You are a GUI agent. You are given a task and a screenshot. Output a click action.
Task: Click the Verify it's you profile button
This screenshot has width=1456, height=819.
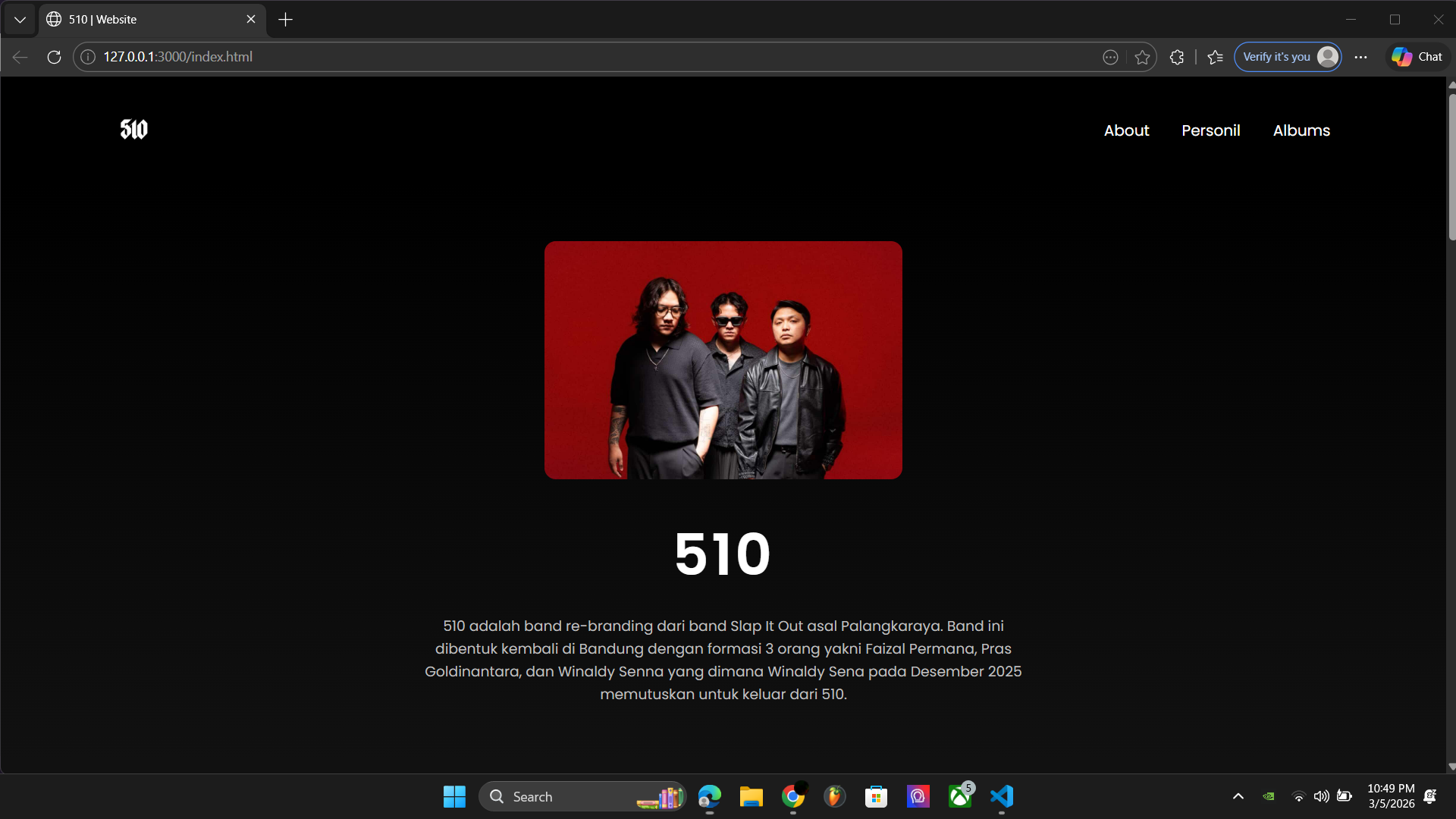1287,57
